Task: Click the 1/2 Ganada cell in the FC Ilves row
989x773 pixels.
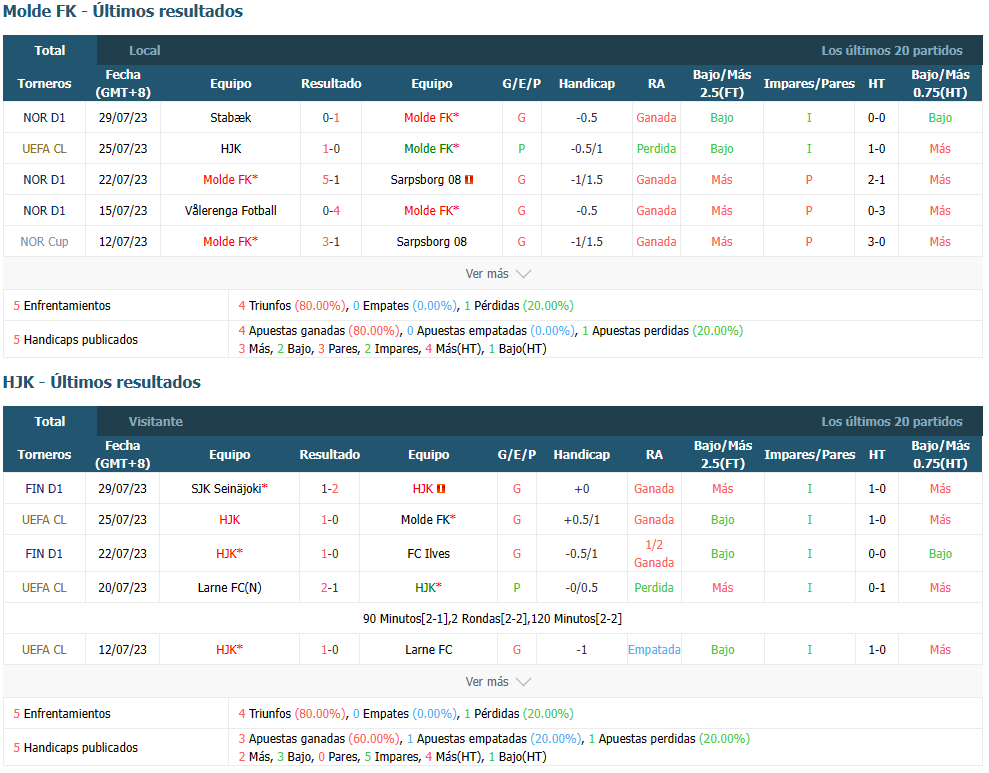Action: [654, 554]
